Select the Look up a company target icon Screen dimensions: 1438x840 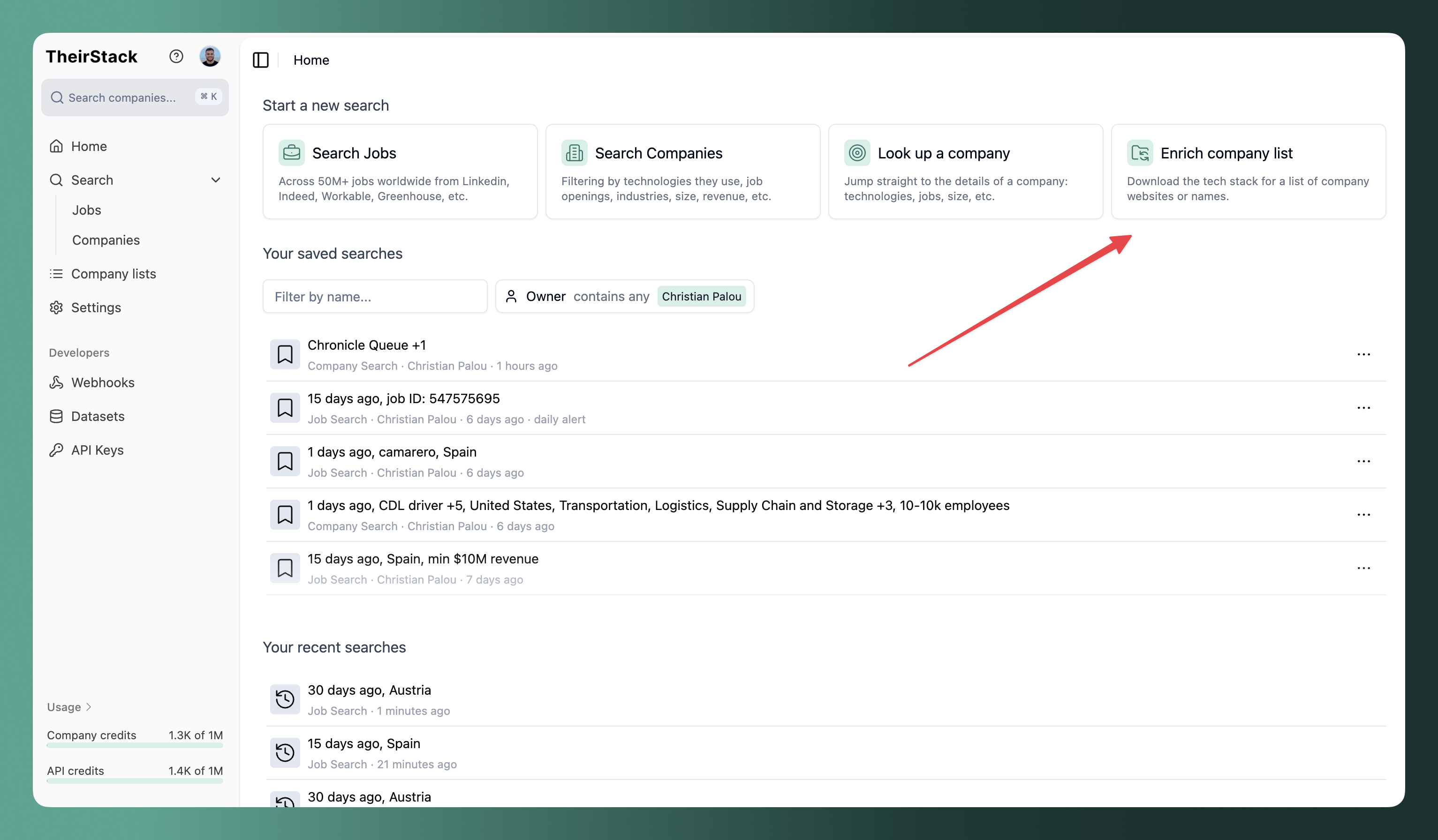(x=856, y=152)
